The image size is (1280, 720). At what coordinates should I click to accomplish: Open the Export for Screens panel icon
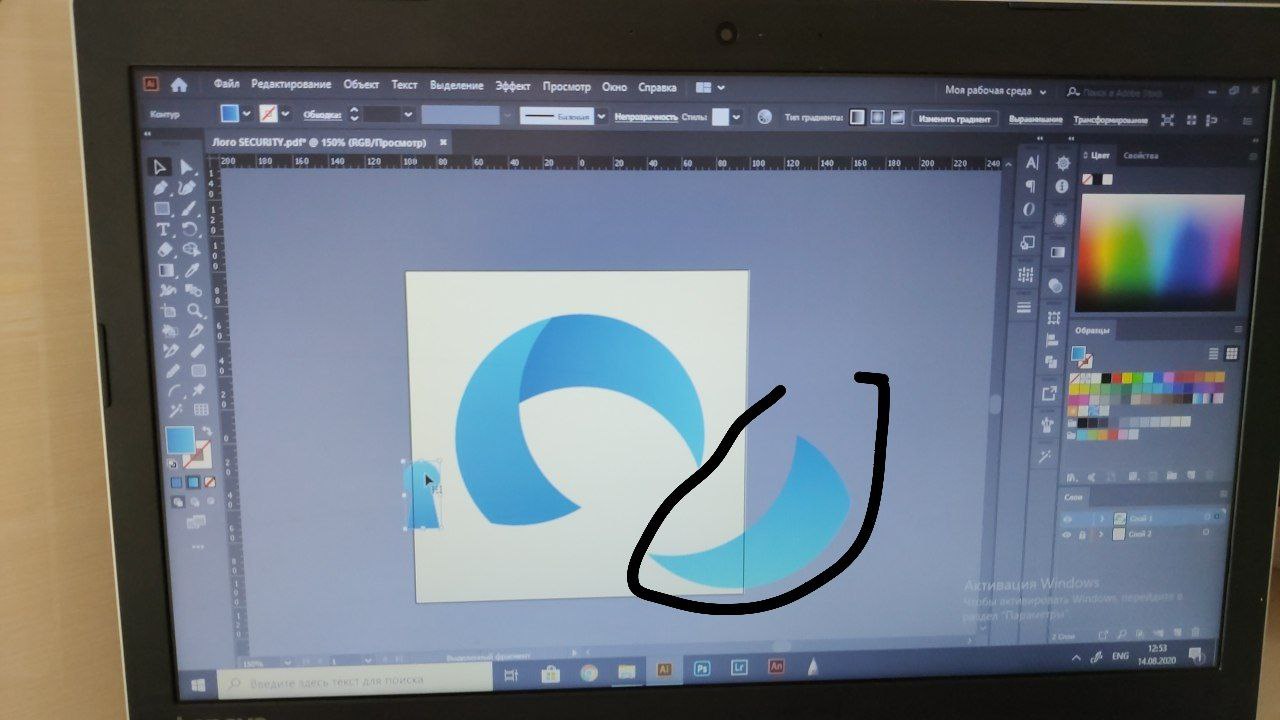(1048, 394)
